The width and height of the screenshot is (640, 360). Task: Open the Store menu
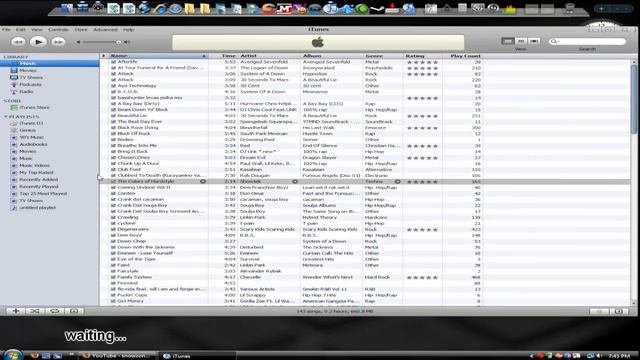coord(81,29)
